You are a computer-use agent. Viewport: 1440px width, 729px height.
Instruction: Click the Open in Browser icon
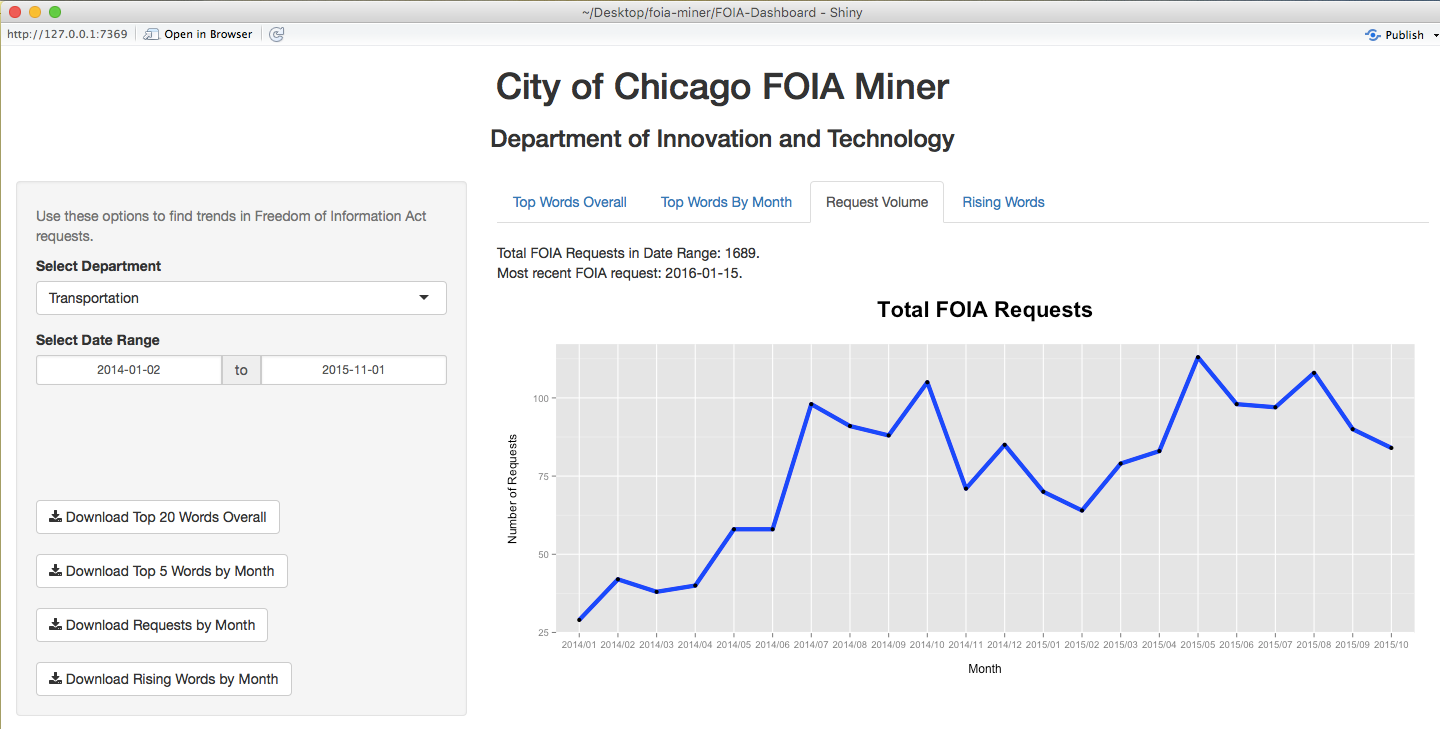click(152, 34)
